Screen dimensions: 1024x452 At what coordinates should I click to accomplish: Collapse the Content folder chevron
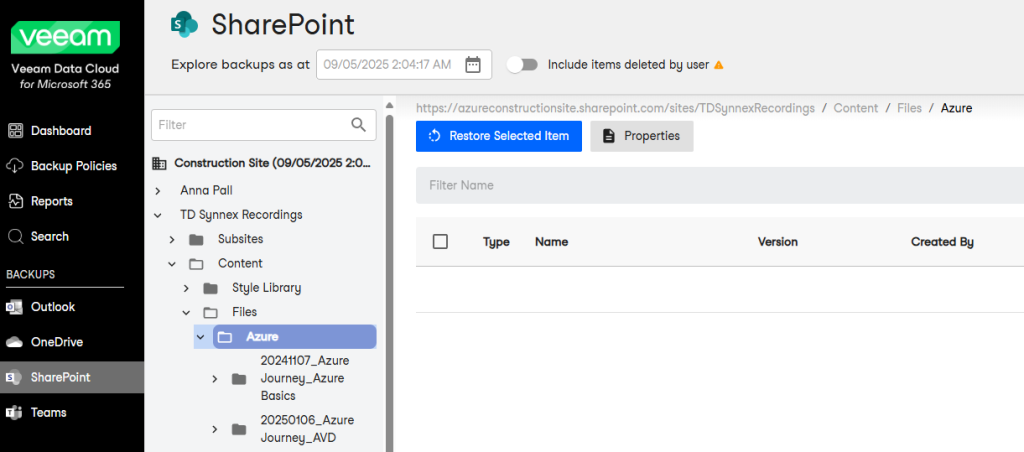(x=172, y=264)
